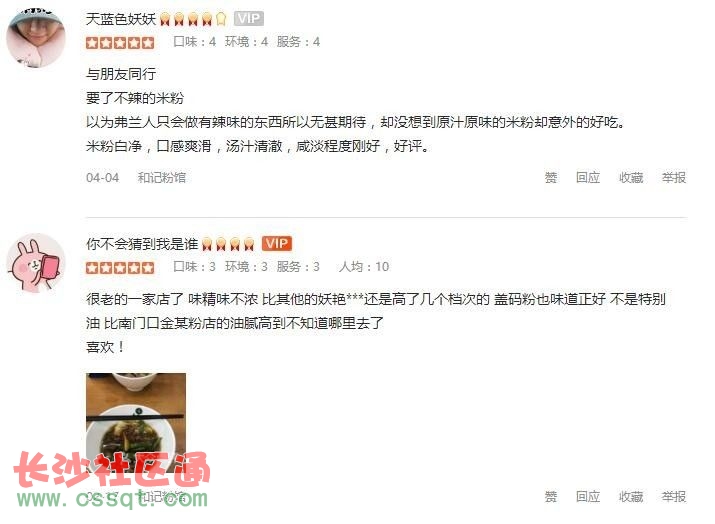
Task: Click the gray VIP badge beside 天蓝色妖妖
Action: [249, 18]
